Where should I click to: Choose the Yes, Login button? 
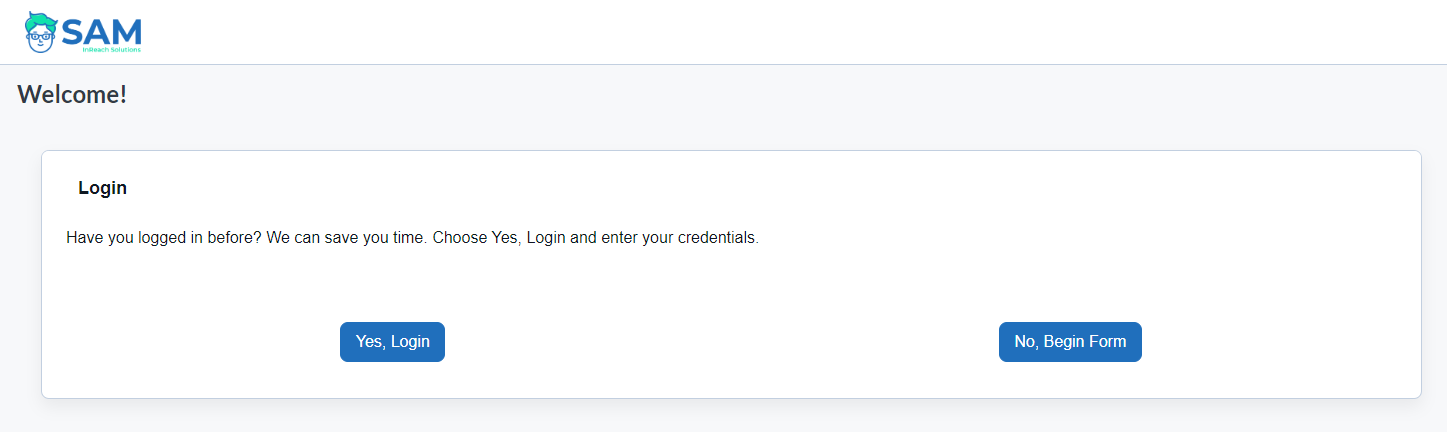pyautogui.click(x=392, y=342)
